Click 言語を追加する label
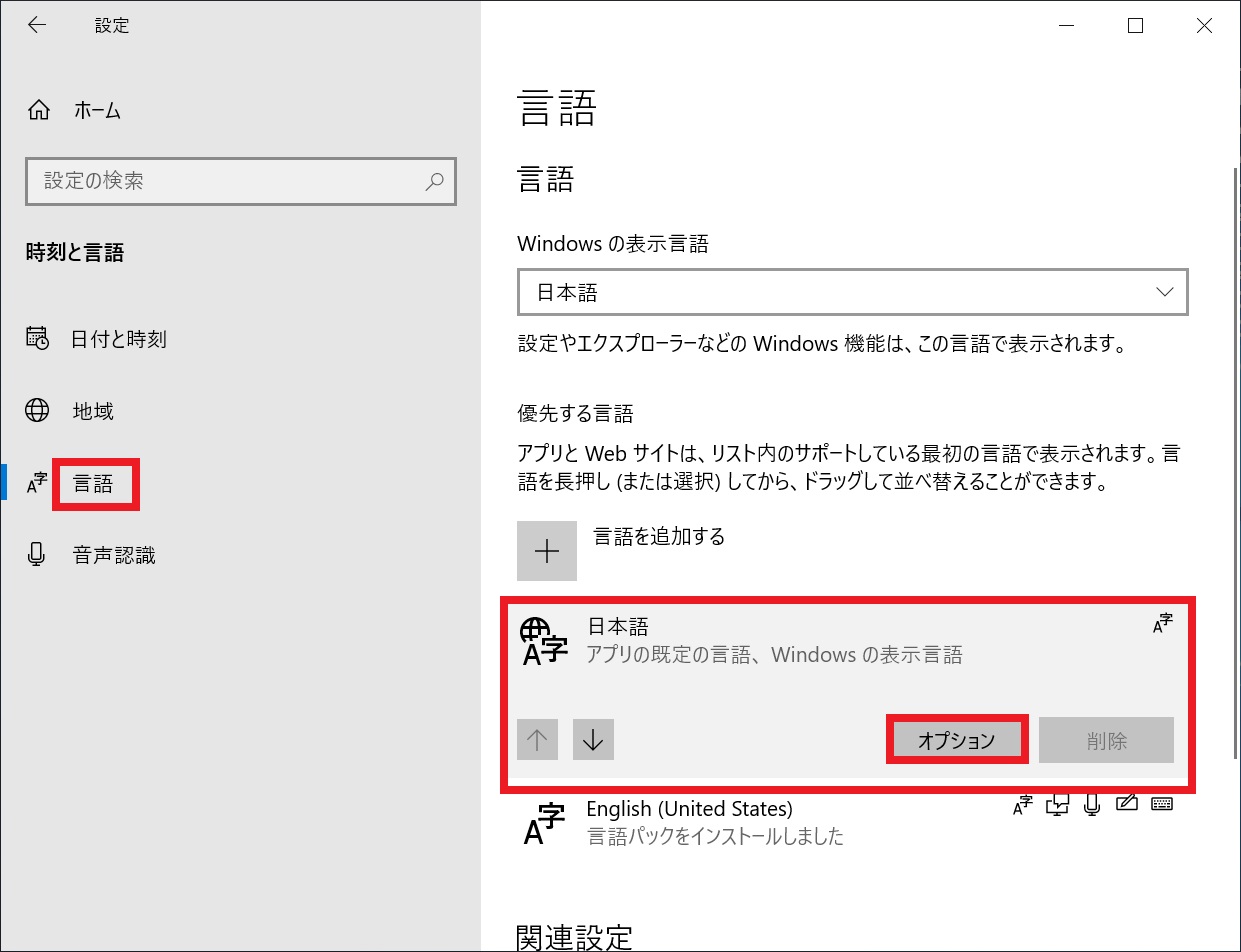This screenshot has height=952, width=1241. tap(660, 537)
